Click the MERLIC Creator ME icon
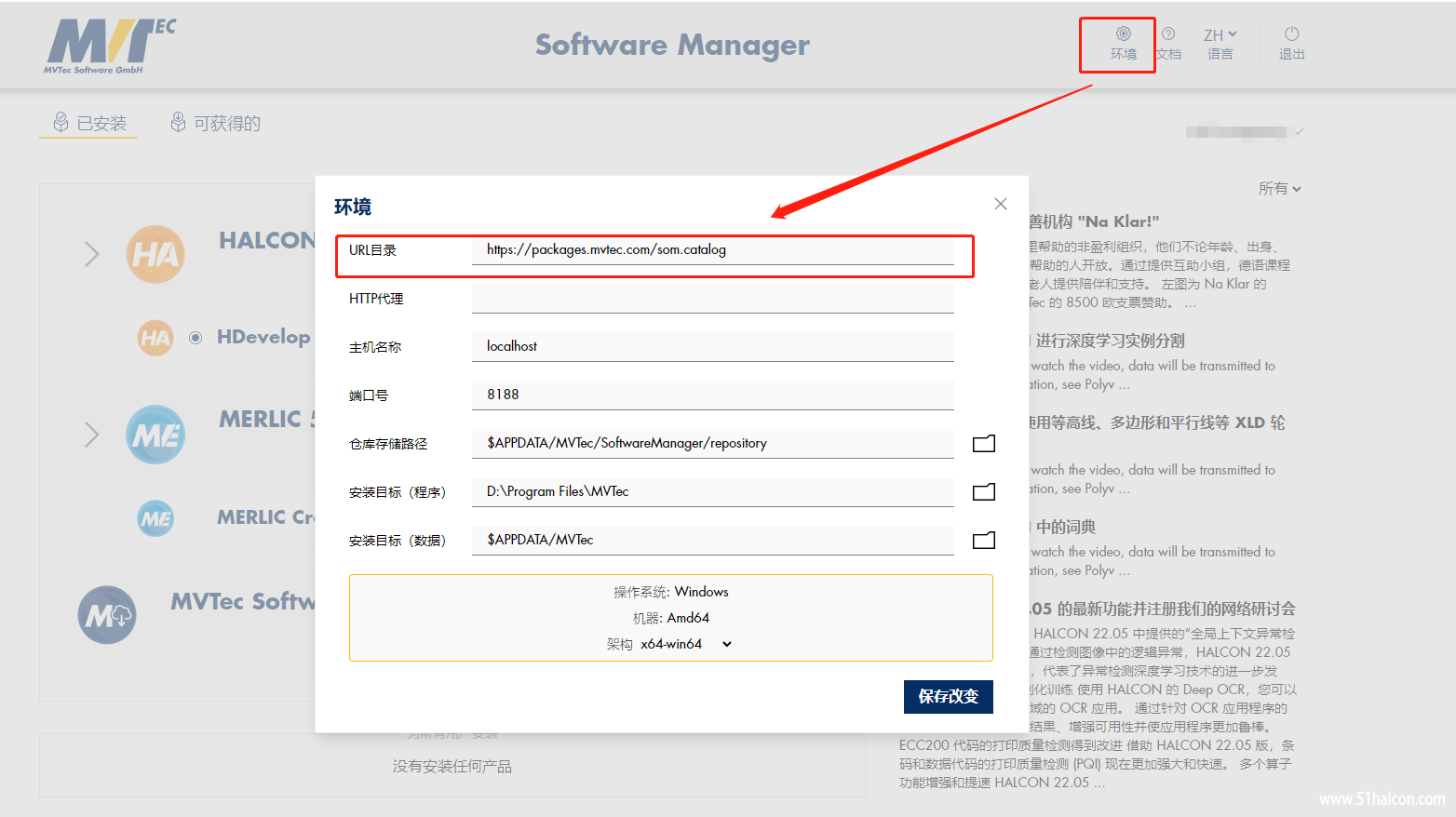 pyautogui.click(x=155, y=518)
